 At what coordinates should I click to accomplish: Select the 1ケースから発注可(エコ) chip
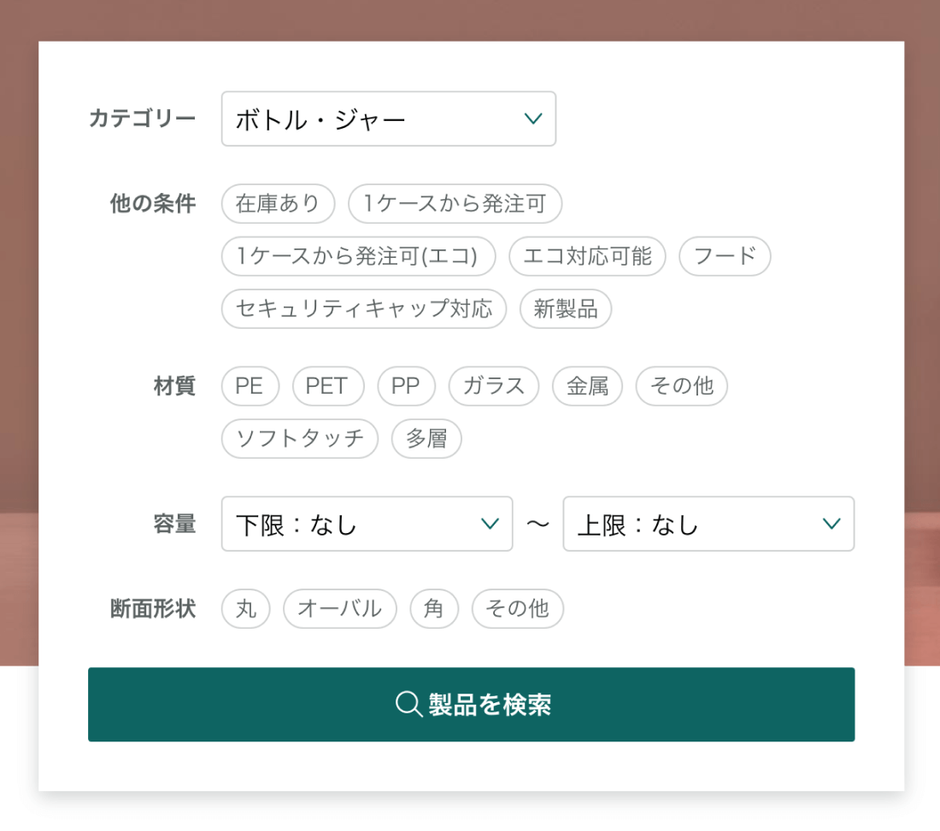(x=358, y=256)
